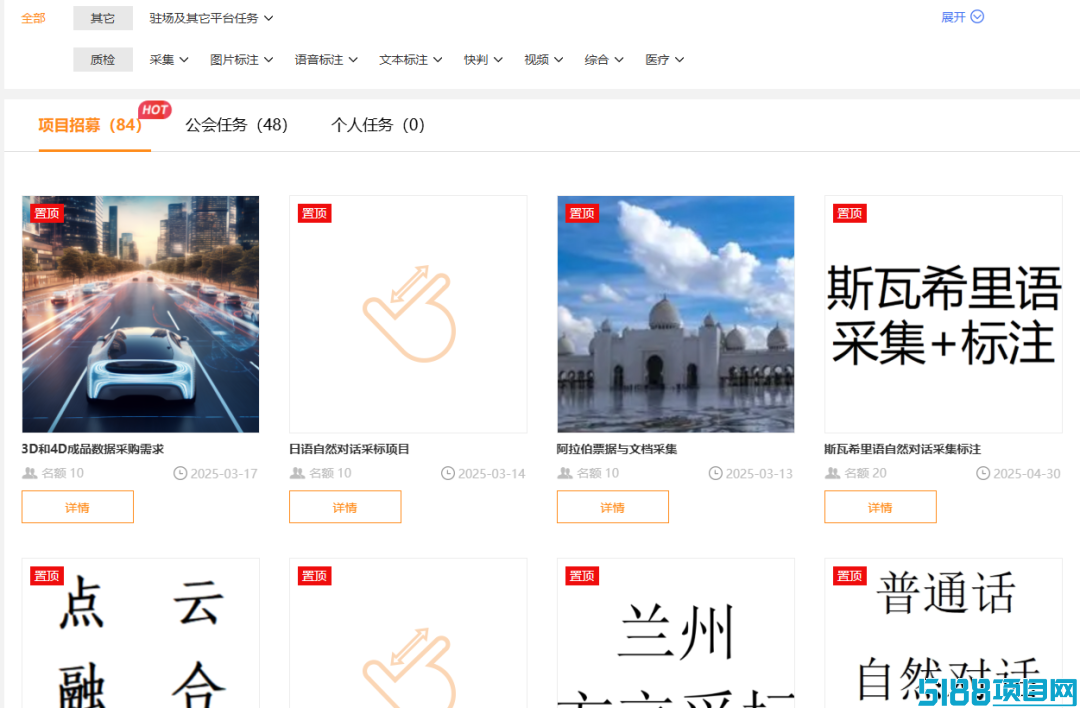This screenshot has height=708, width=1080.
Task: Open the 点云融合 thumbnail
Action: (x=141, y=633)
